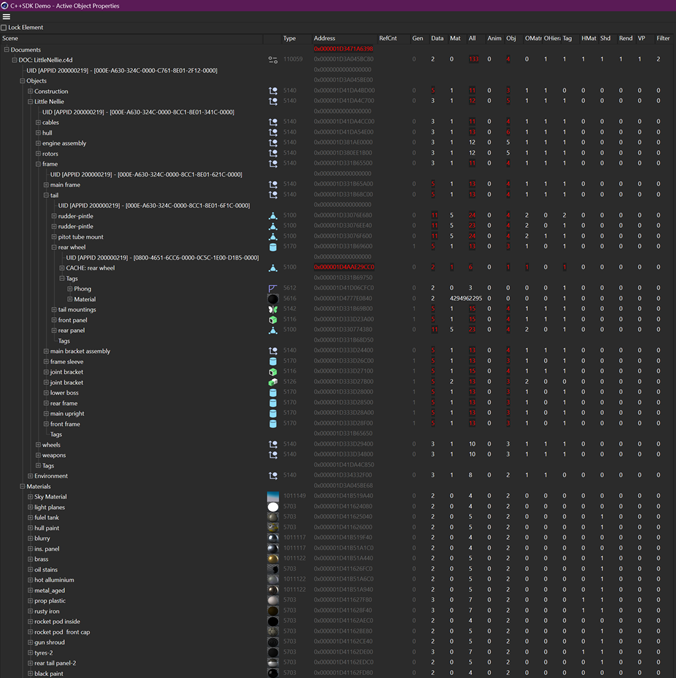Click the Sky Material preview thumbnail
Screen dimensions: 676x678
point(273,496)
